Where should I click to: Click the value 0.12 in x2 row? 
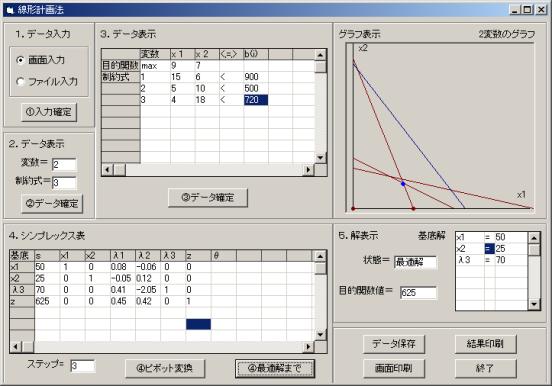point(148,278)
